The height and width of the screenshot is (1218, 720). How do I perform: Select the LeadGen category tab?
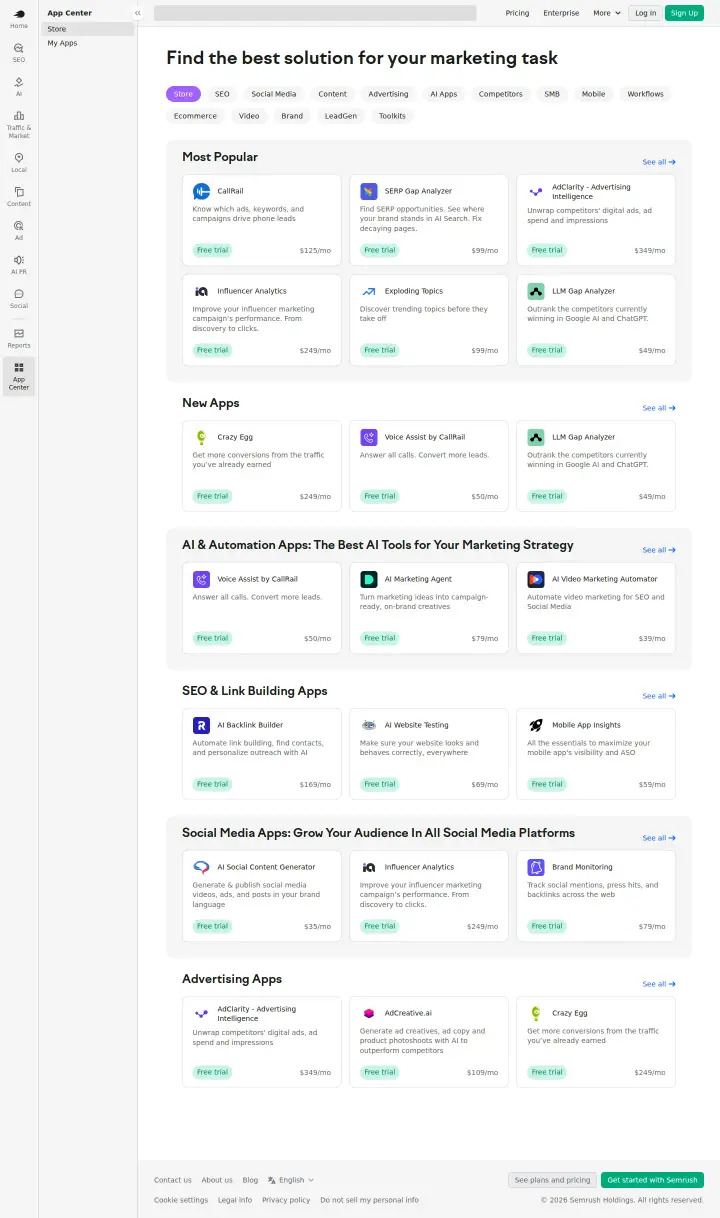click(x=341, y=116)
